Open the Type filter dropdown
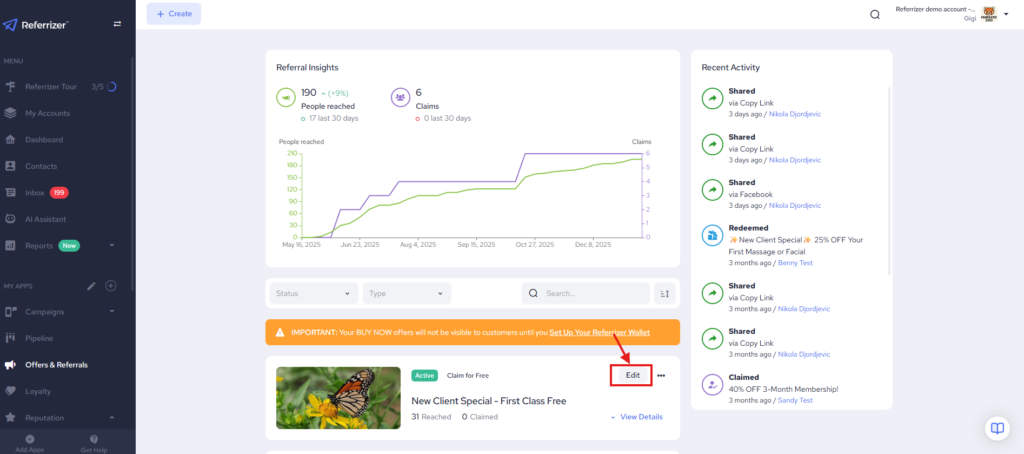 click(407, 293)
